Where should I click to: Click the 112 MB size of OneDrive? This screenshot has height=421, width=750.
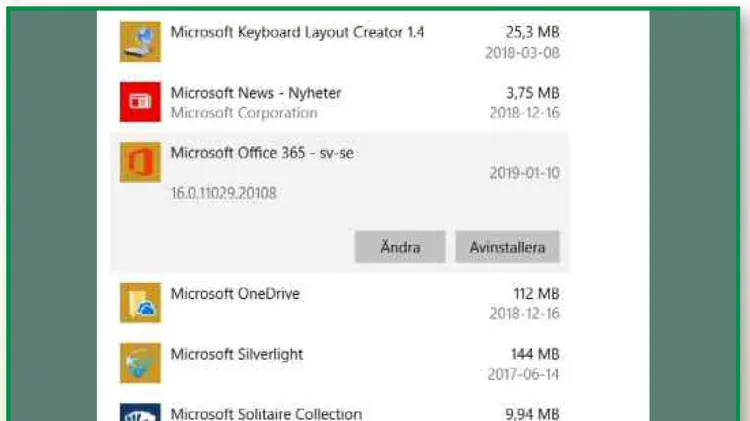tap(536, 293)
